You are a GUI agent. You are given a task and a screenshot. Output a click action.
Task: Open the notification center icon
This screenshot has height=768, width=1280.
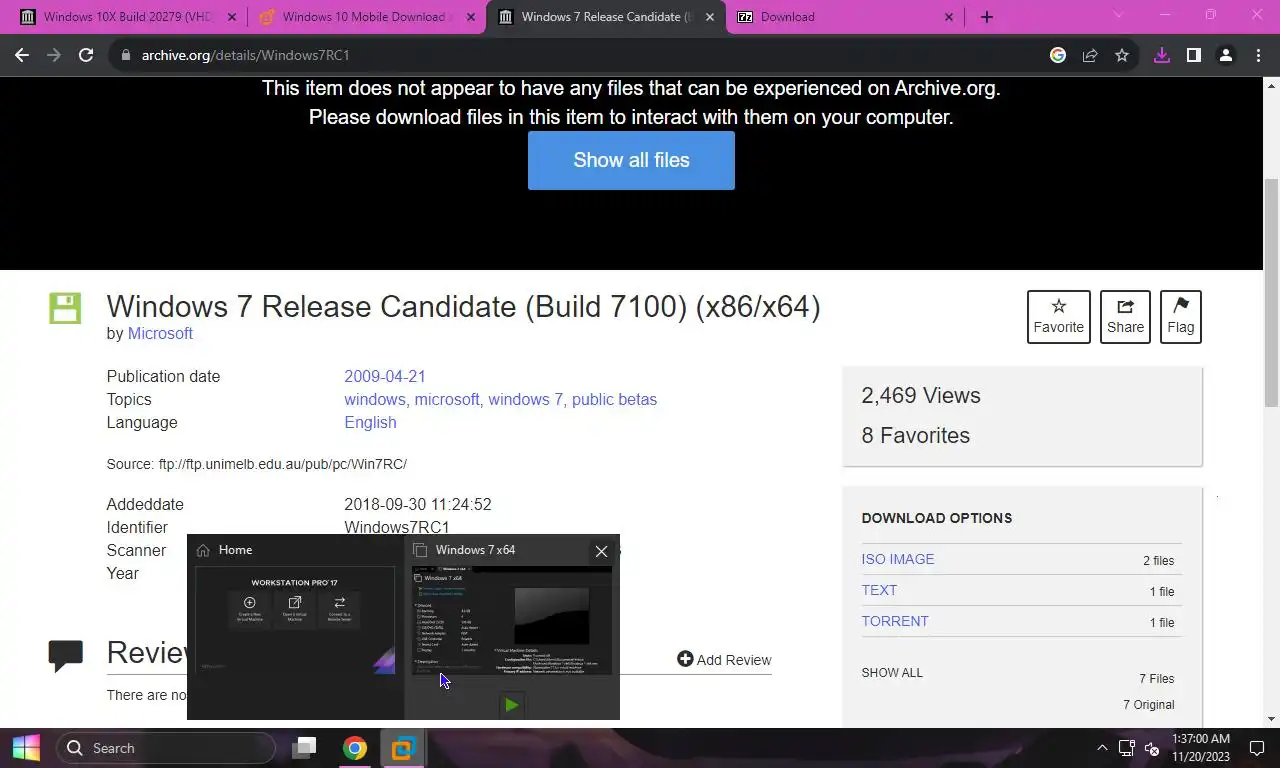coord(1258,748)
